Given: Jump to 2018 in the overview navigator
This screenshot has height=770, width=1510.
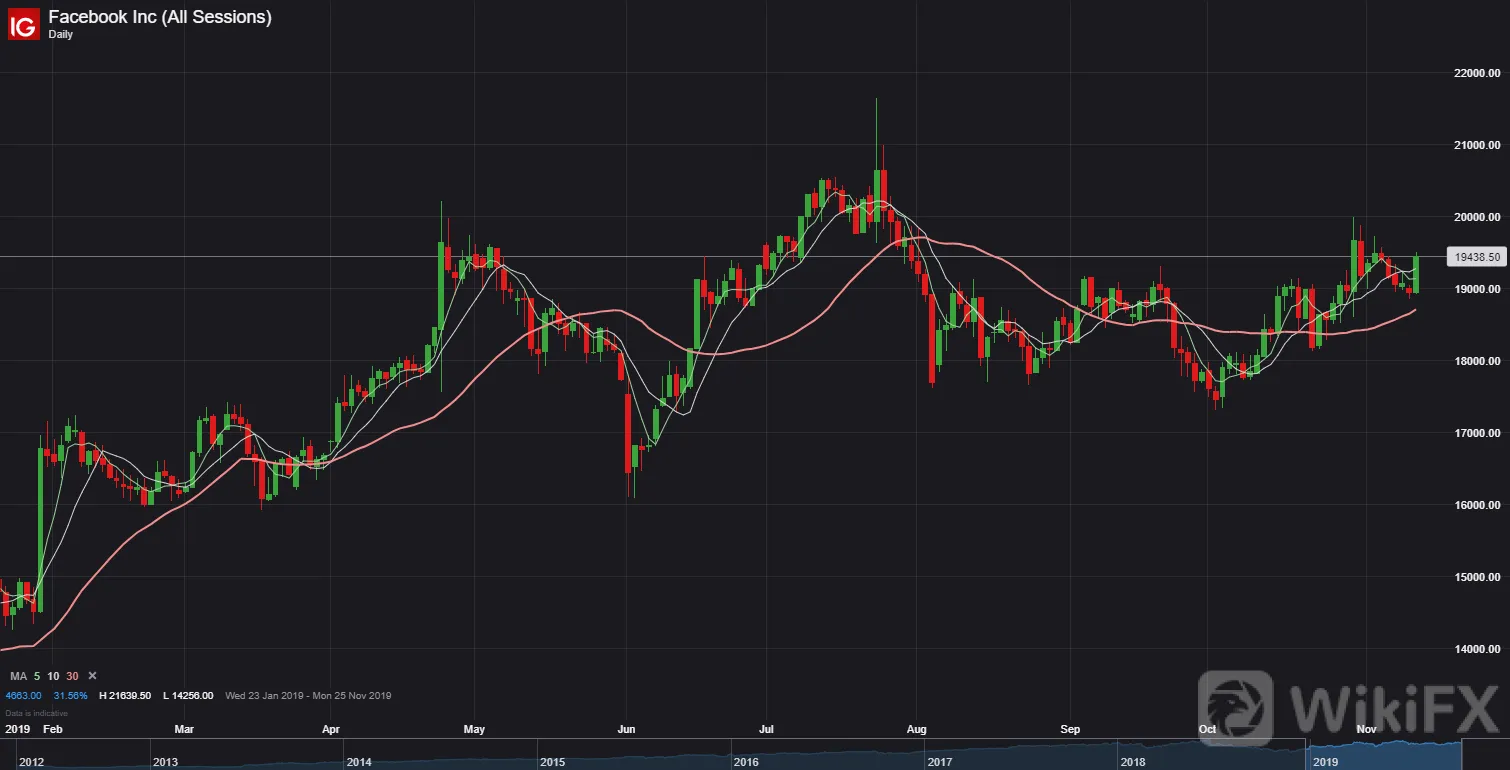Looking at the screenshot, I should [1133, 762].
